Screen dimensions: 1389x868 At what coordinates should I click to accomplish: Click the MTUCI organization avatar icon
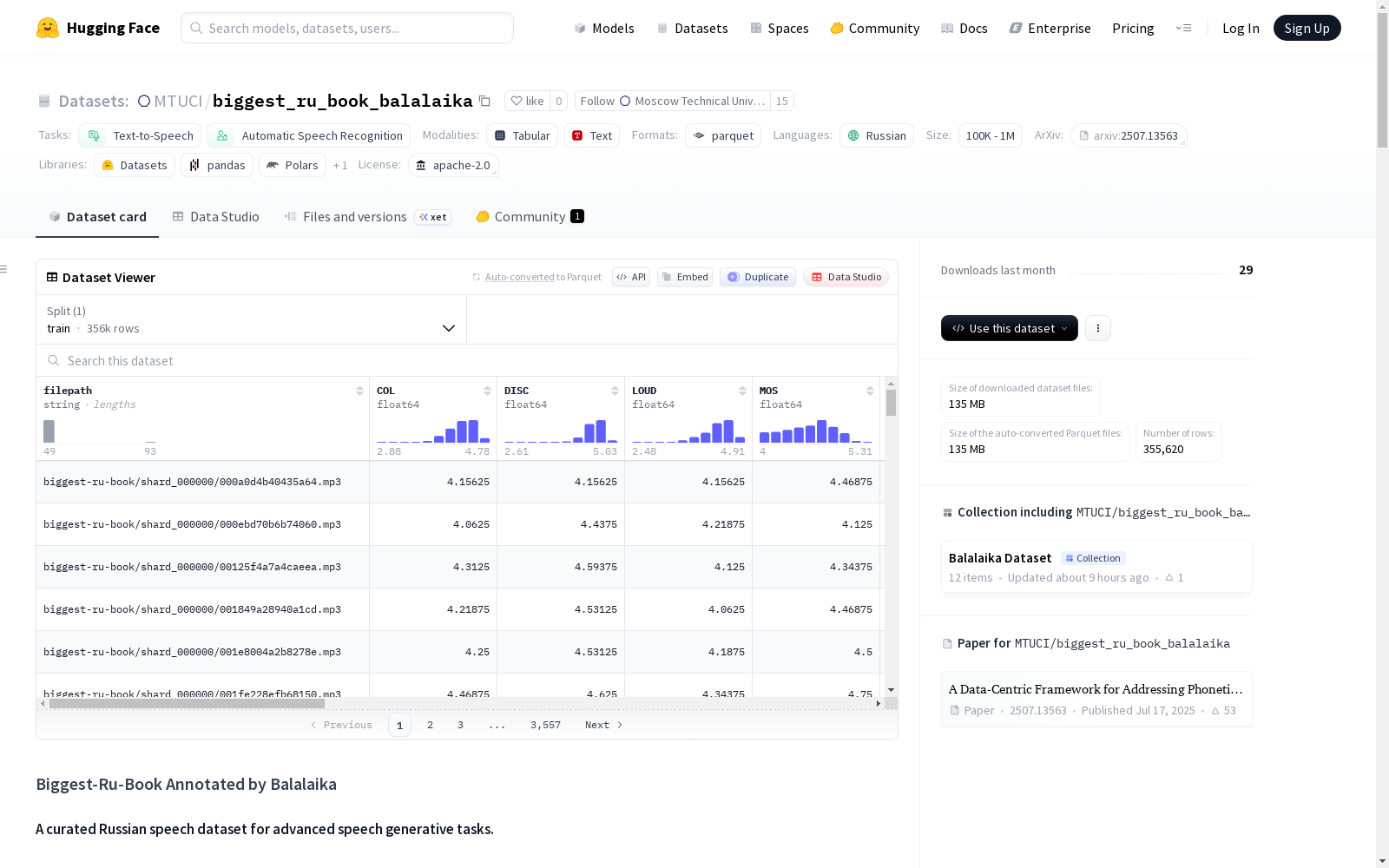(144, 101)
